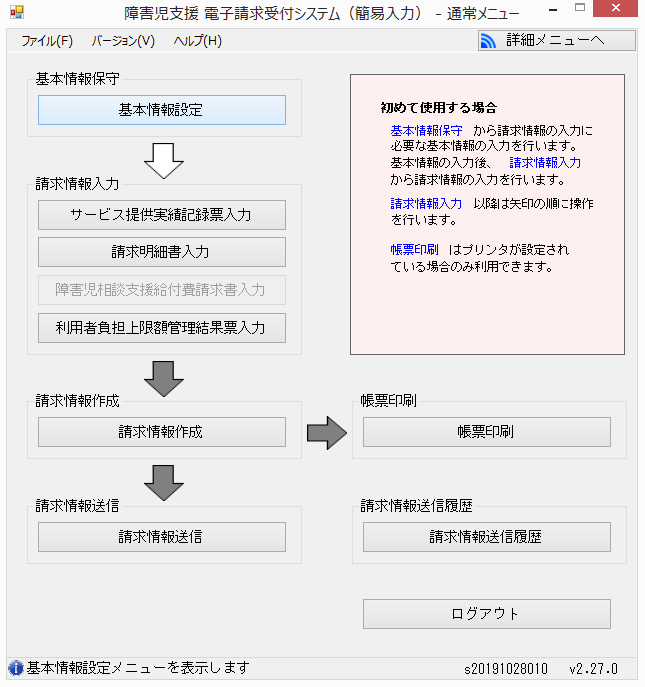Click the 請求情報作成 button
Image resolution: width=645 pixels, height=687 pixels.
pos(162,432)
